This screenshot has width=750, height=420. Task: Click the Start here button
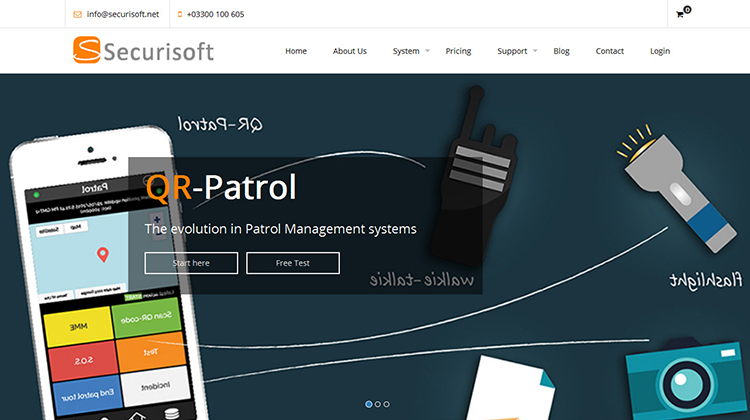coord(191,263)
